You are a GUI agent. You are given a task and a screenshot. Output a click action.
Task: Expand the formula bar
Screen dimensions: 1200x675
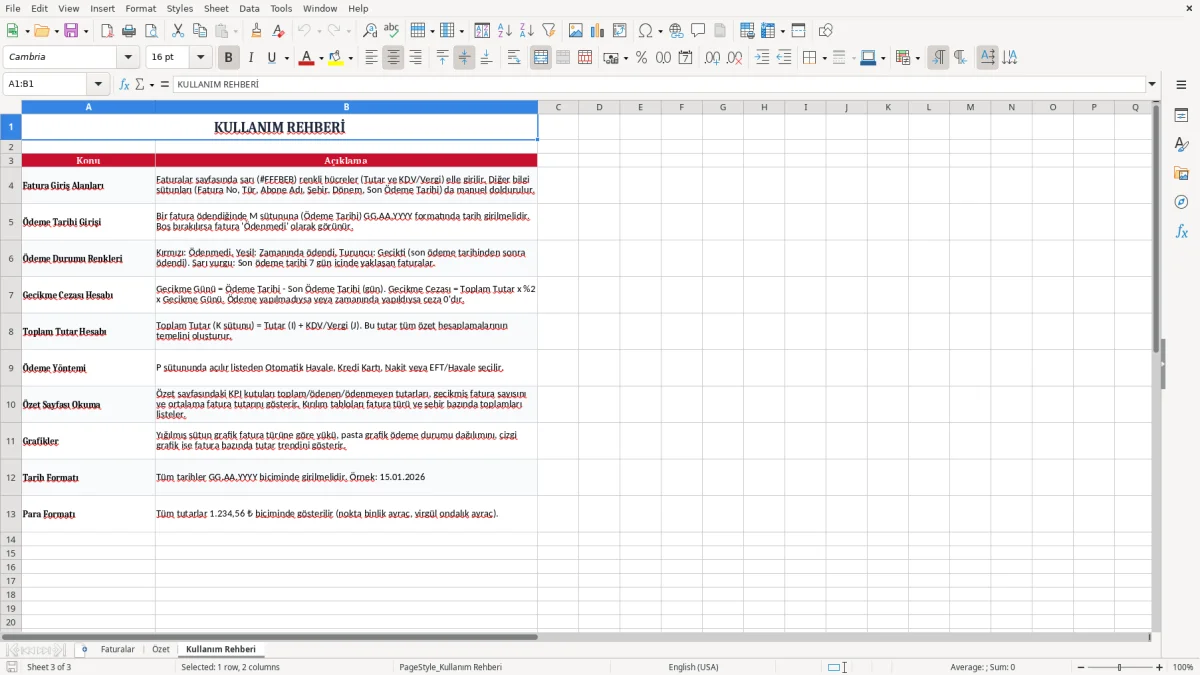(1152, 85)
